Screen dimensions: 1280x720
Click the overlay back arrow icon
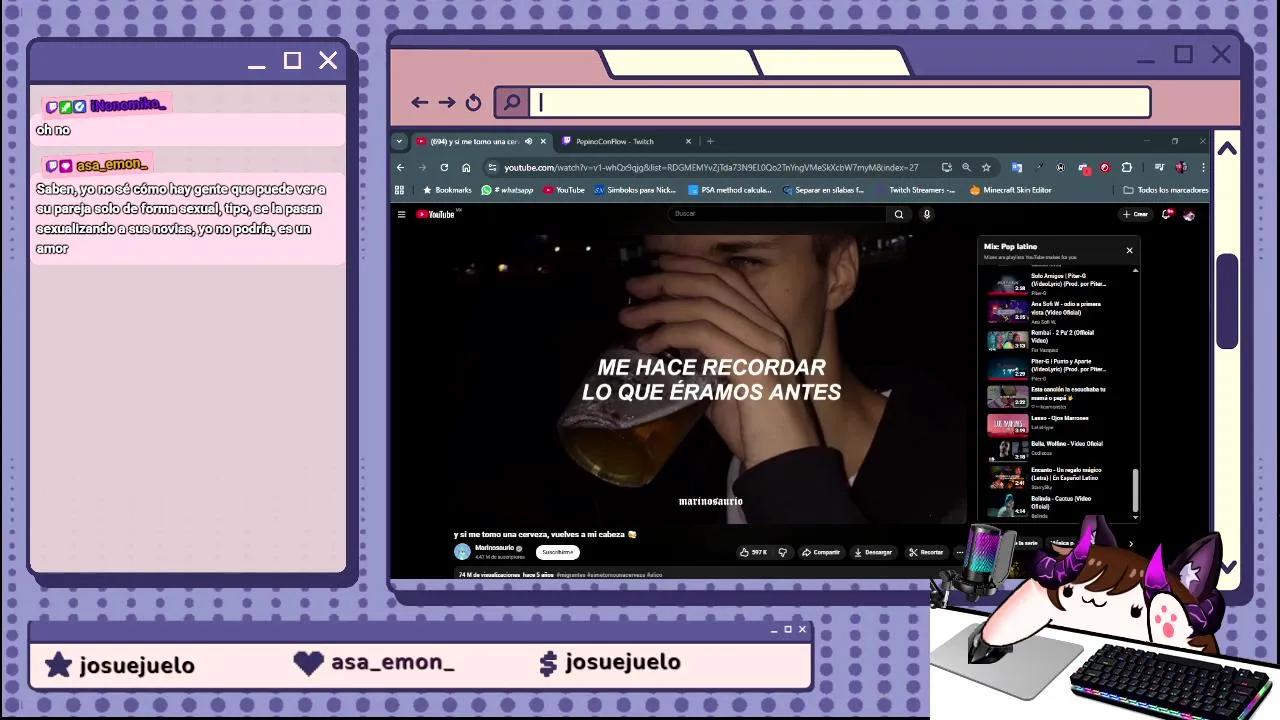(420, 102)
